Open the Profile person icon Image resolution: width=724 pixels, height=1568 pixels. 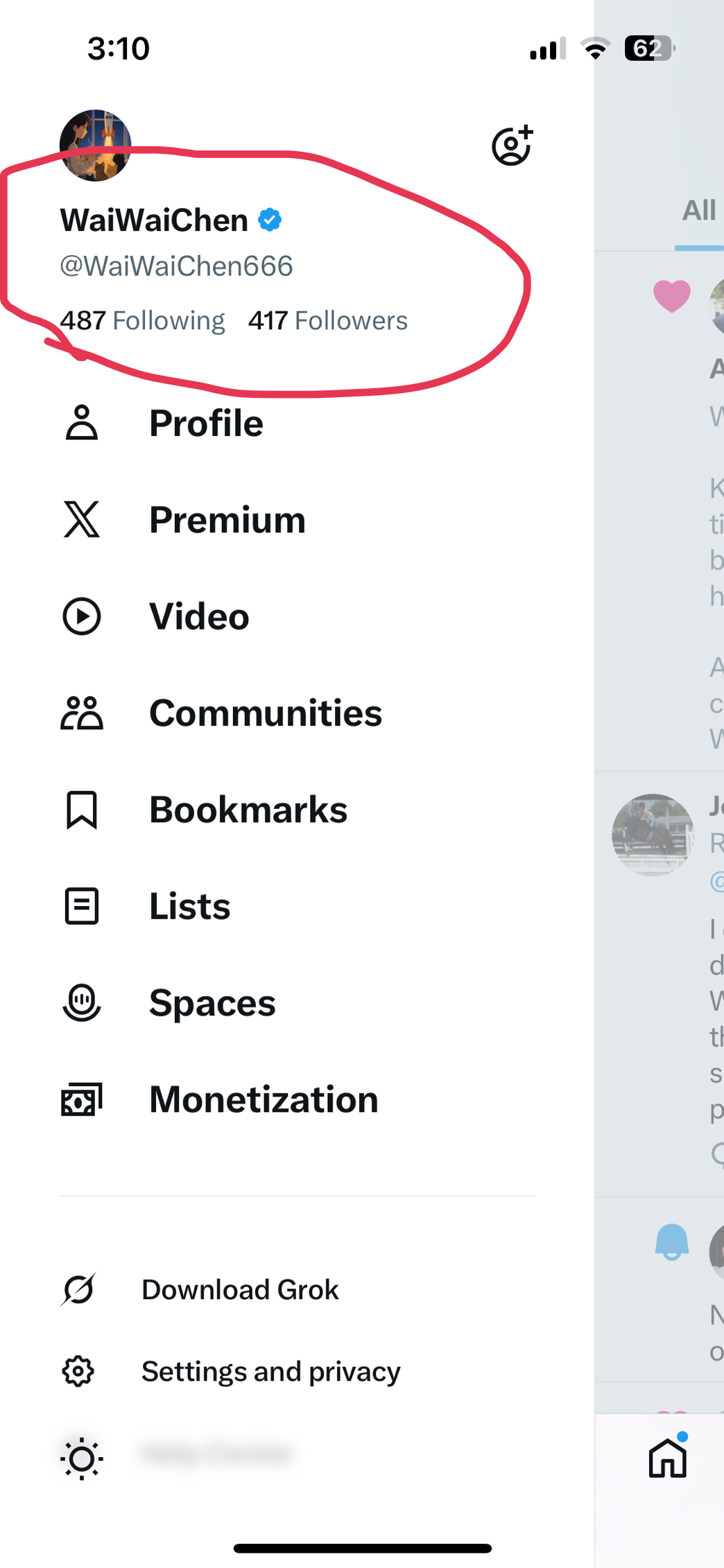pyautogui.click(x=82, y=423)
